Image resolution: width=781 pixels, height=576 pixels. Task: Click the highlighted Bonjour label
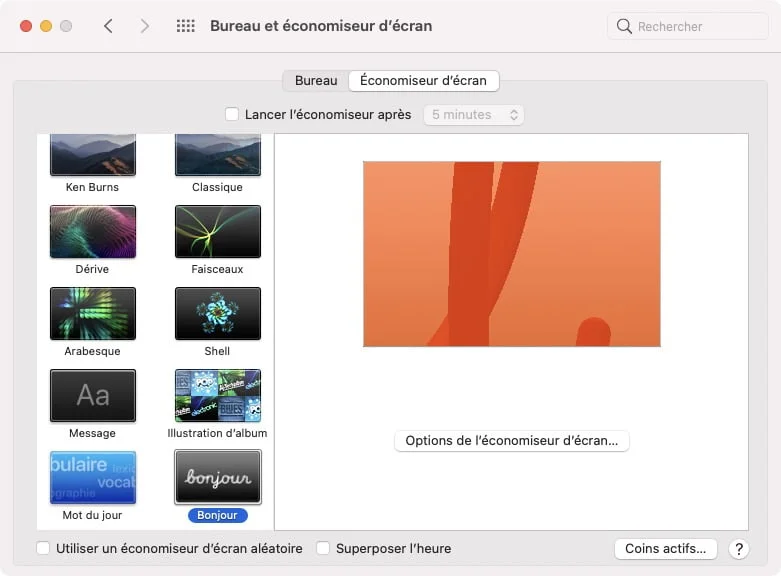[218, 515]
